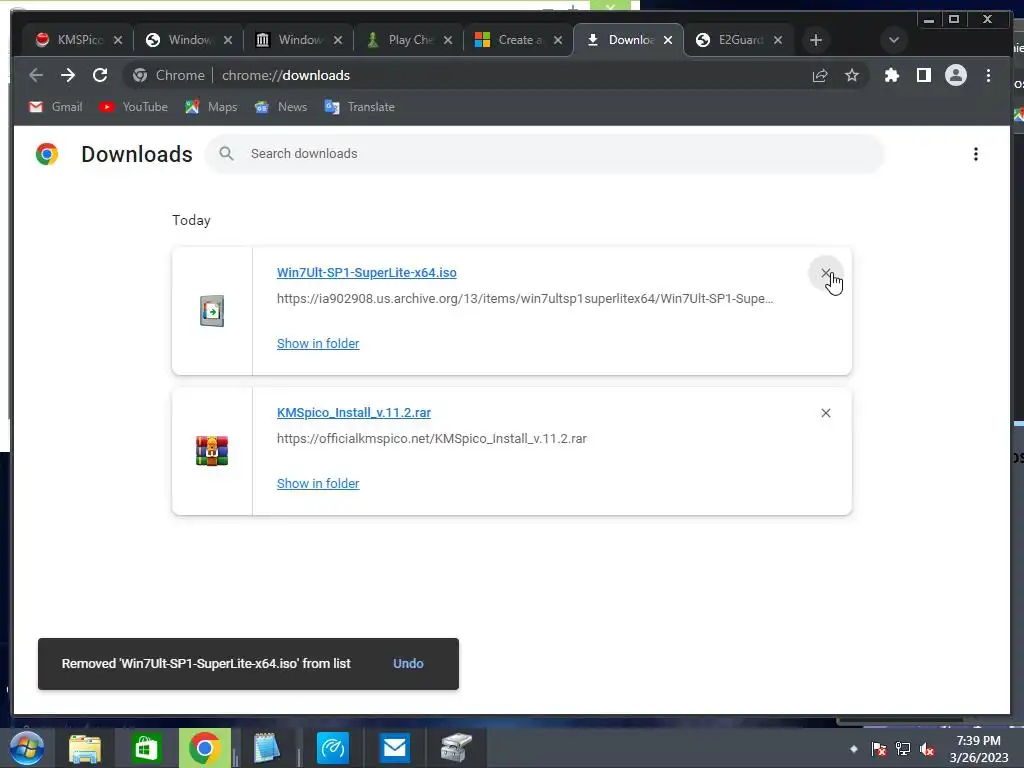Click the Search downloads field

545,154
